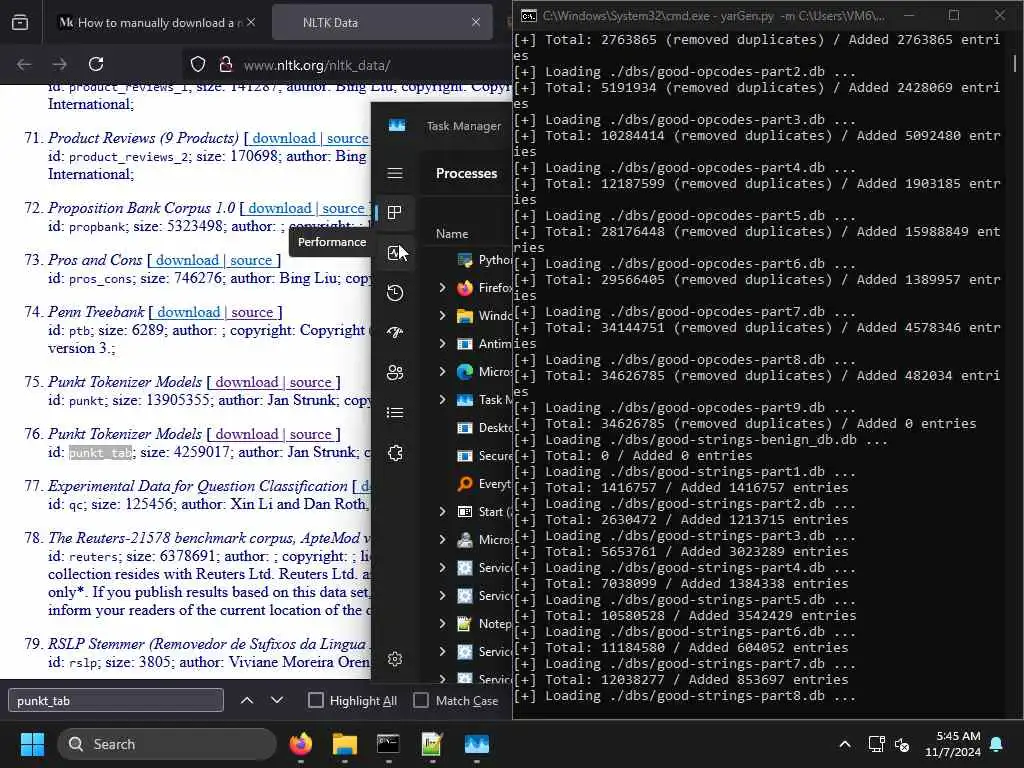Image resolution: width=1024 pixels, height=768 pixels.
Task: Click the muted volume tray icon
Action: tap(902, 744)
